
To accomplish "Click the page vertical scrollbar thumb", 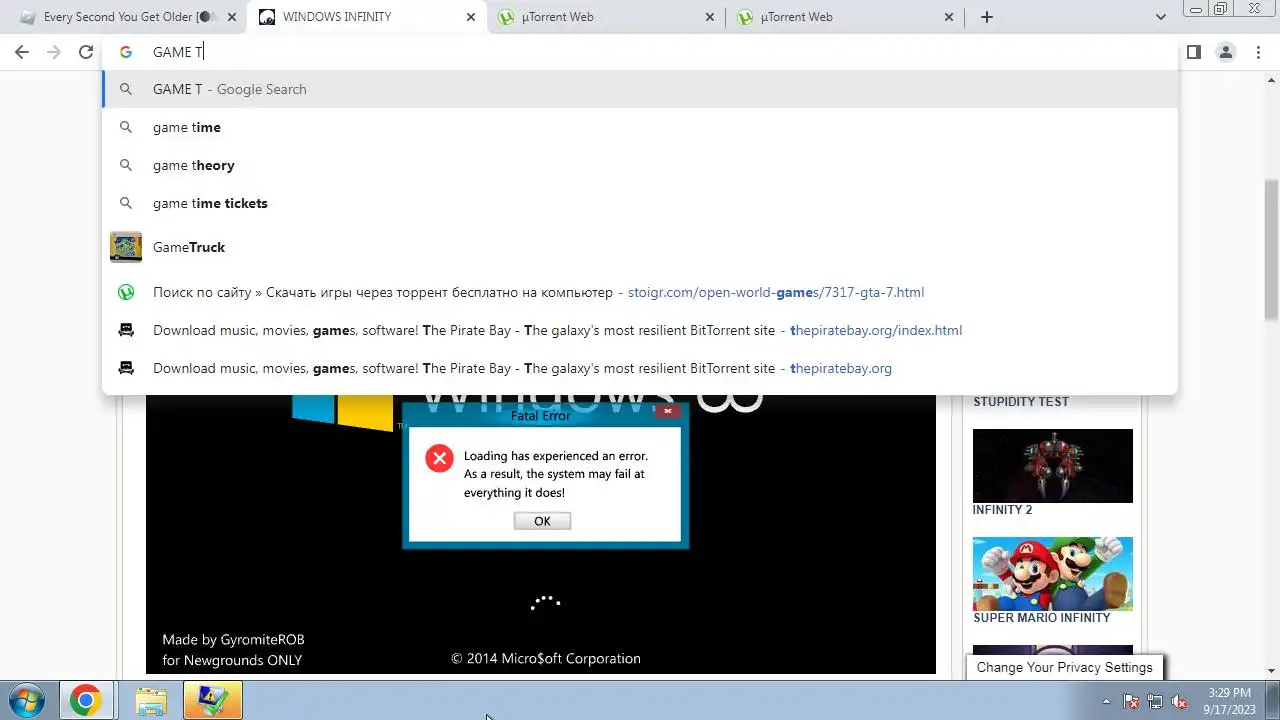I will [1272, 251].
